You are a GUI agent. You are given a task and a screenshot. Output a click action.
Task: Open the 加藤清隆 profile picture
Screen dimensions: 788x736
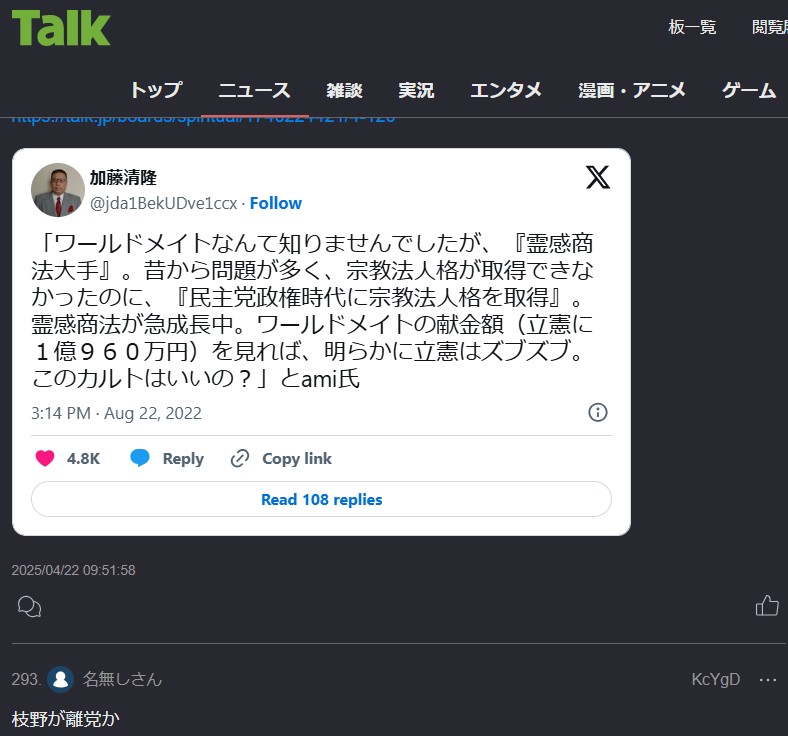pyautogui.click(x=58, y=190)
